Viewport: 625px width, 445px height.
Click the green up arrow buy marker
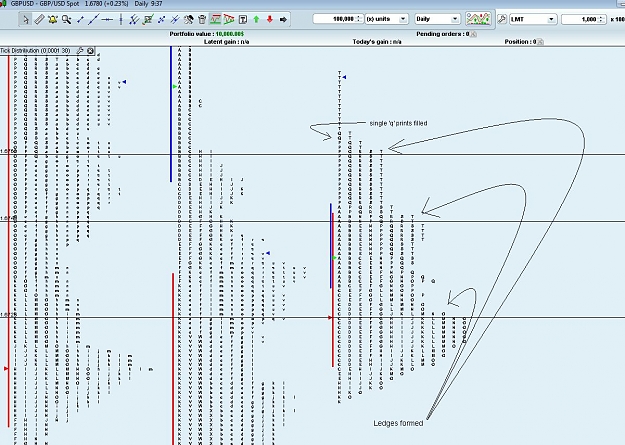[x=256, y=19]
